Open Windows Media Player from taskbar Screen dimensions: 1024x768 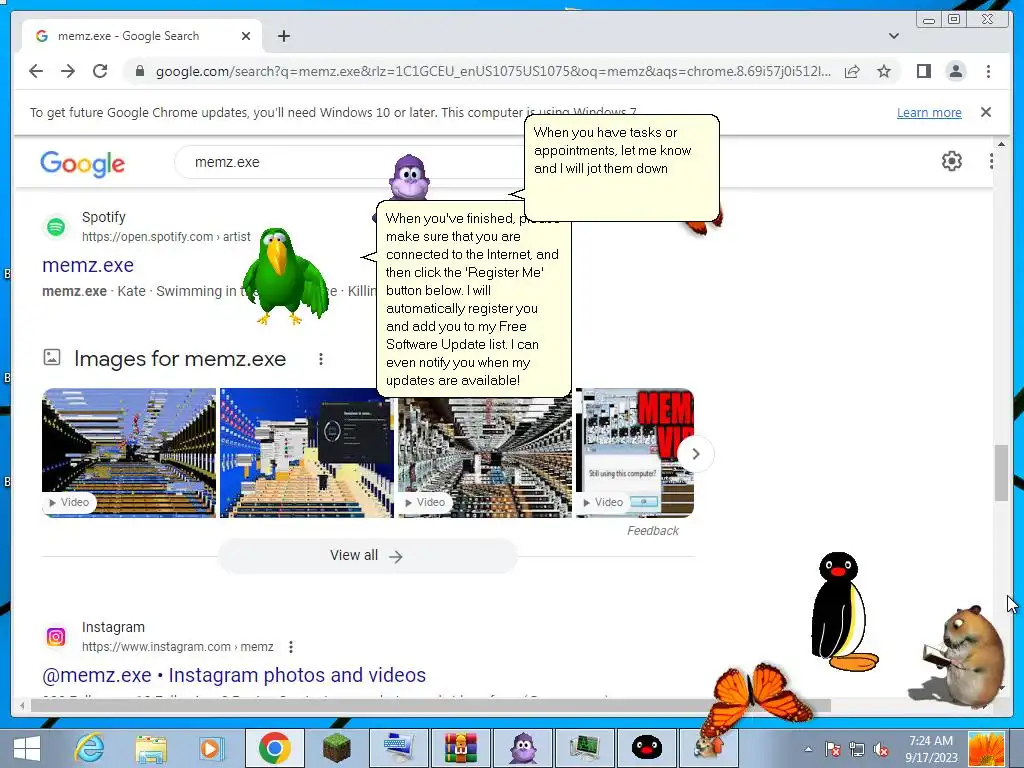[x=210, y=748]
